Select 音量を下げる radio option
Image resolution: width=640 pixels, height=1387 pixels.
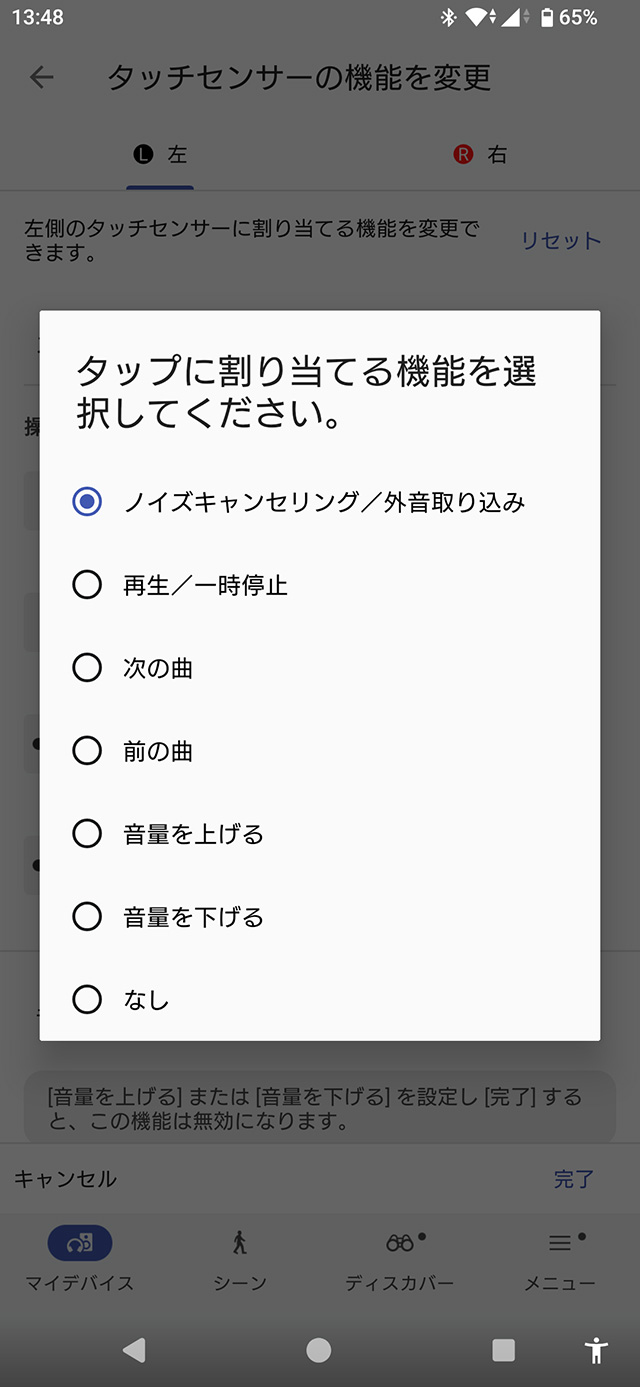click(x=88, y=917)
